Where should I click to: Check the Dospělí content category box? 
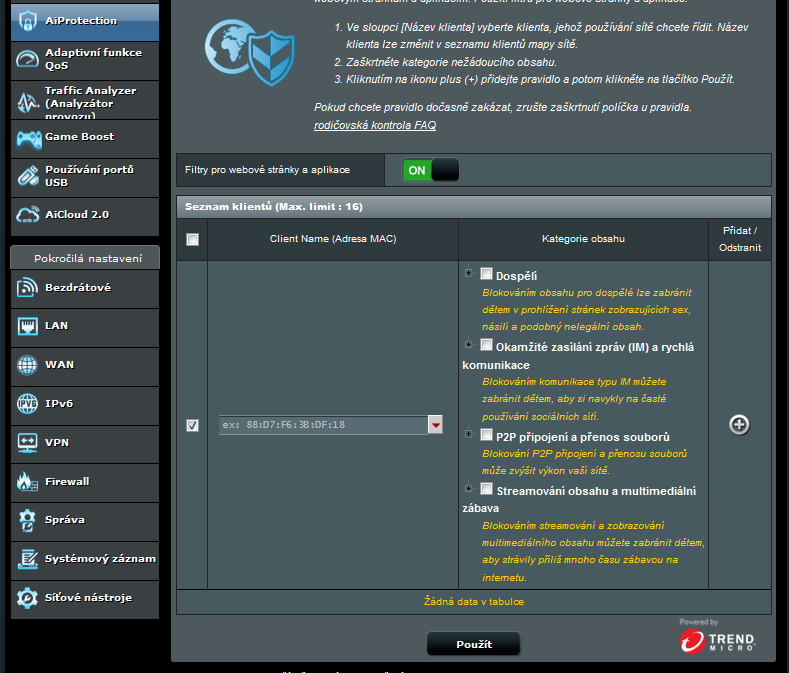point(486,274)
